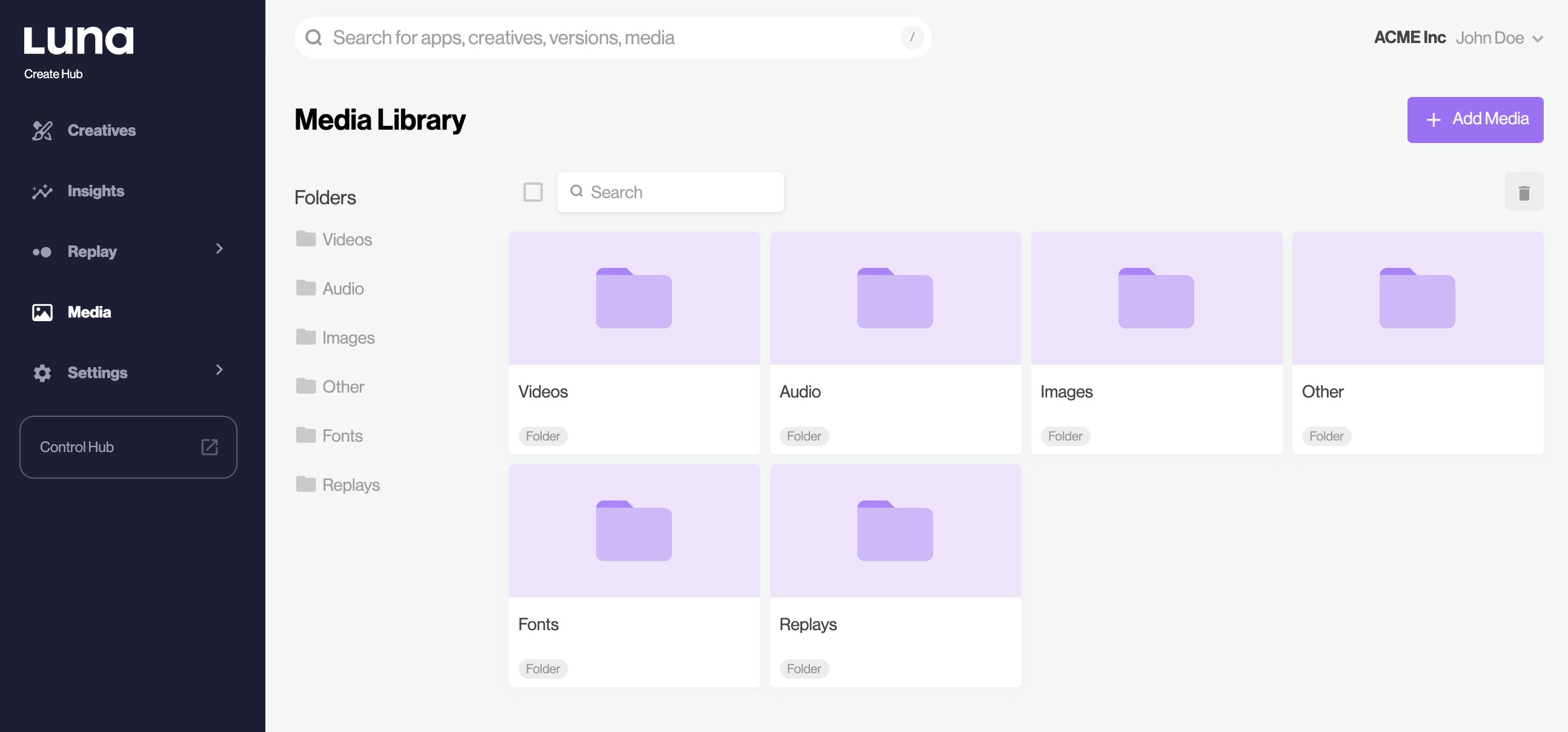This screenshot has width=1568, height=732.
Task: Click the Folder tag on Other card
Action: pos(1326,436)
